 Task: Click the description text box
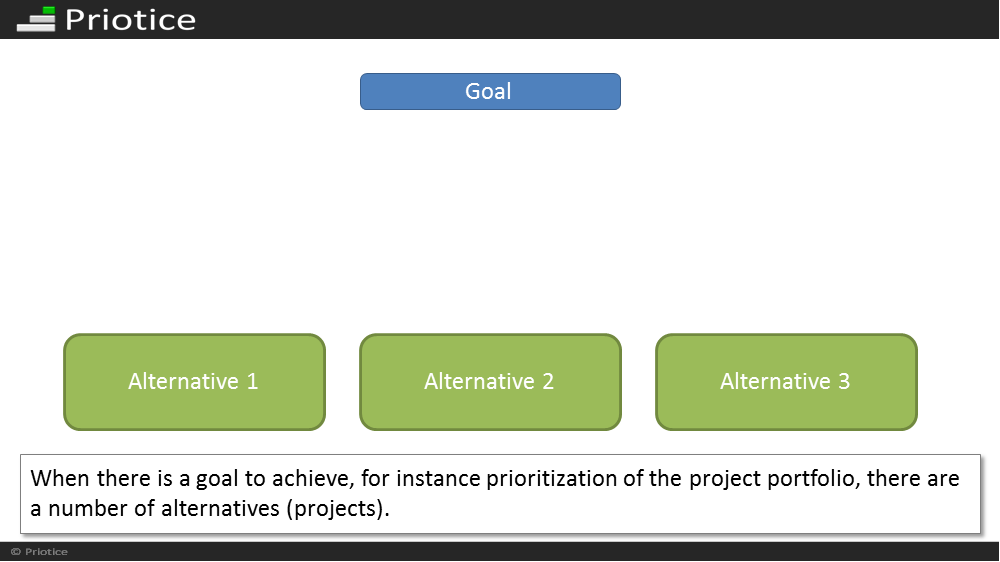coord(500,494)
